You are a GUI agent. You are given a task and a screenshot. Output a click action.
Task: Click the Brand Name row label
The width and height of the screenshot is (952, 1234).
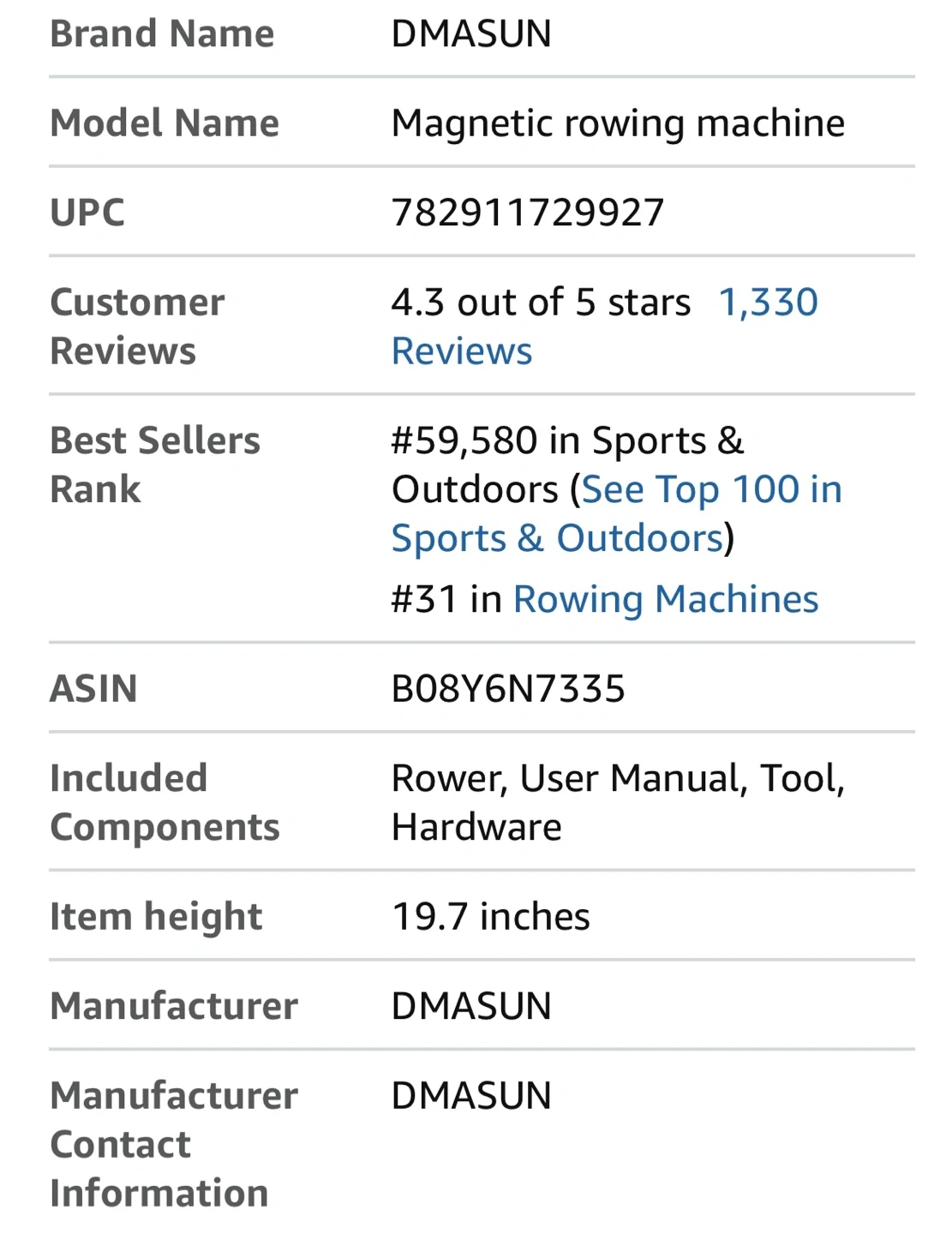[162, 34]
